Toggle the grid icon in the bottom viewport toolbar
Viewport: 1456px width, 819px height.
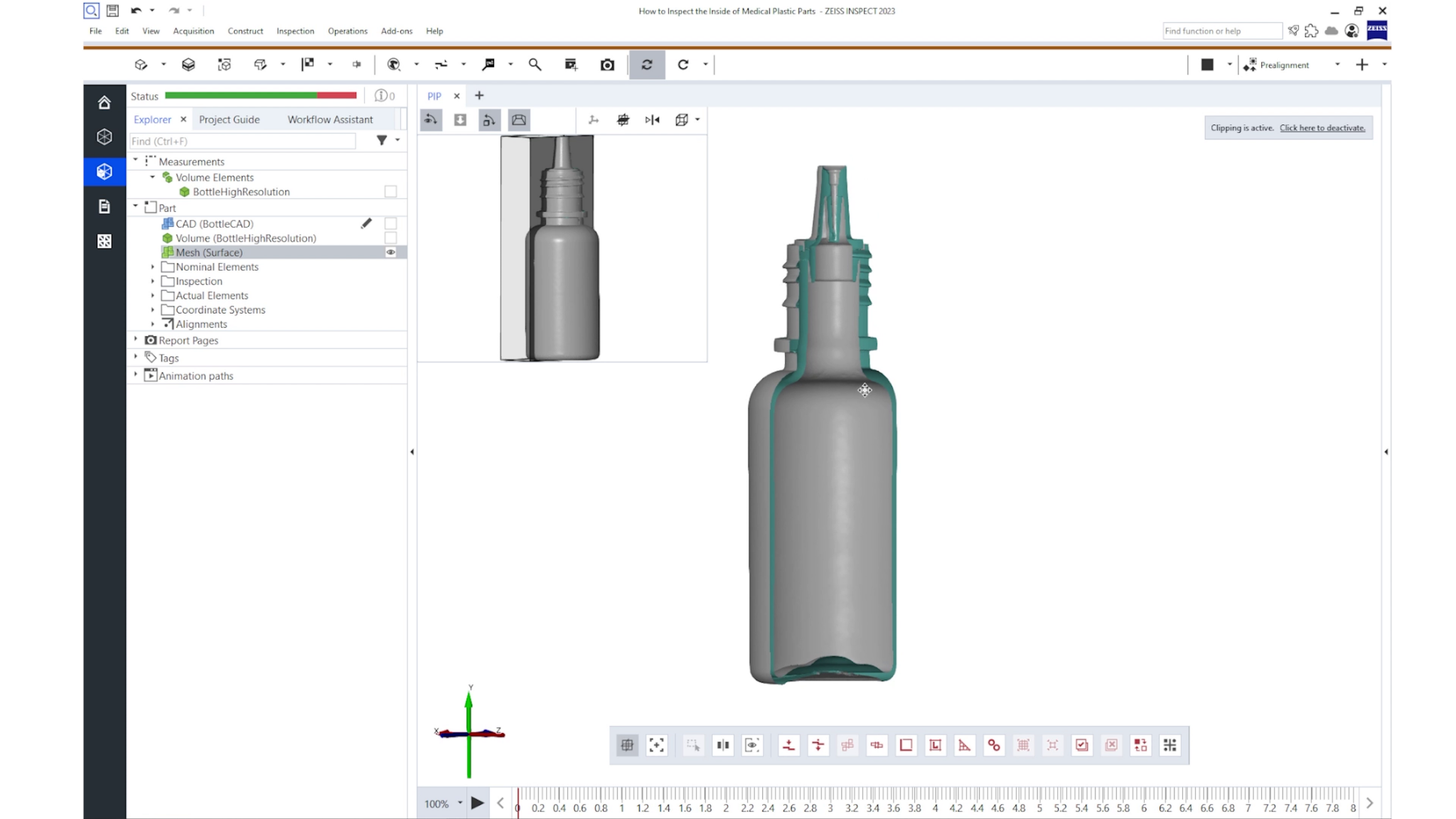point(626,745)
